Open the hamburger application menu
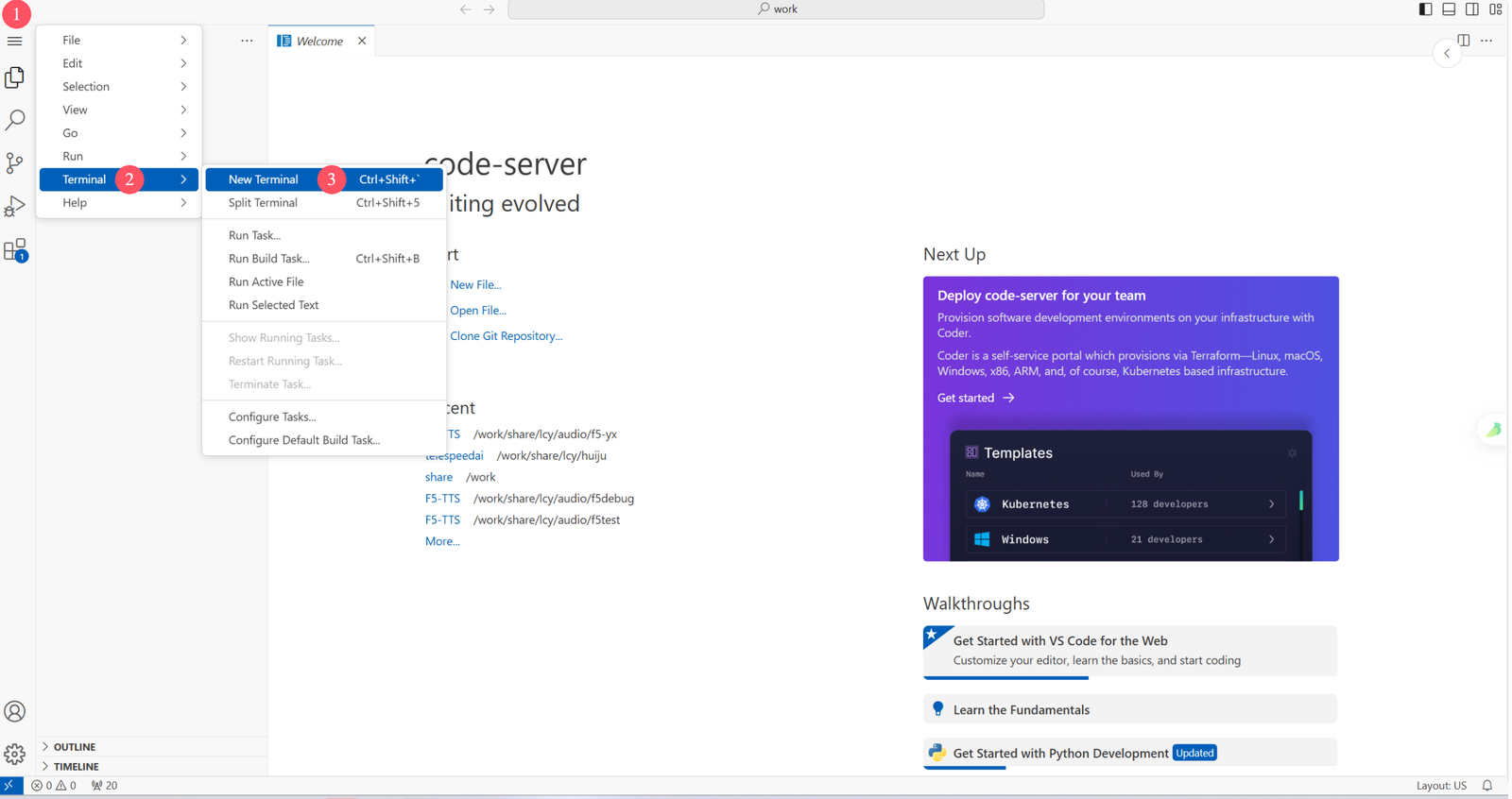This screenshot has height=799, width=1512. [14, 42]
